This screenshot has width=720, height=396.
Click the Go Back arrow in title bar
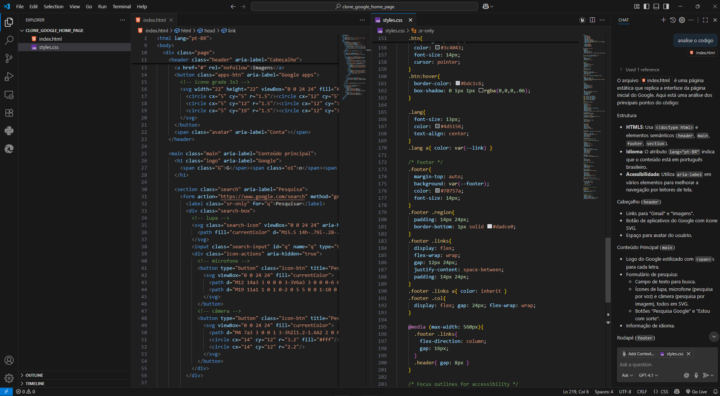click(x=233, y=6)
